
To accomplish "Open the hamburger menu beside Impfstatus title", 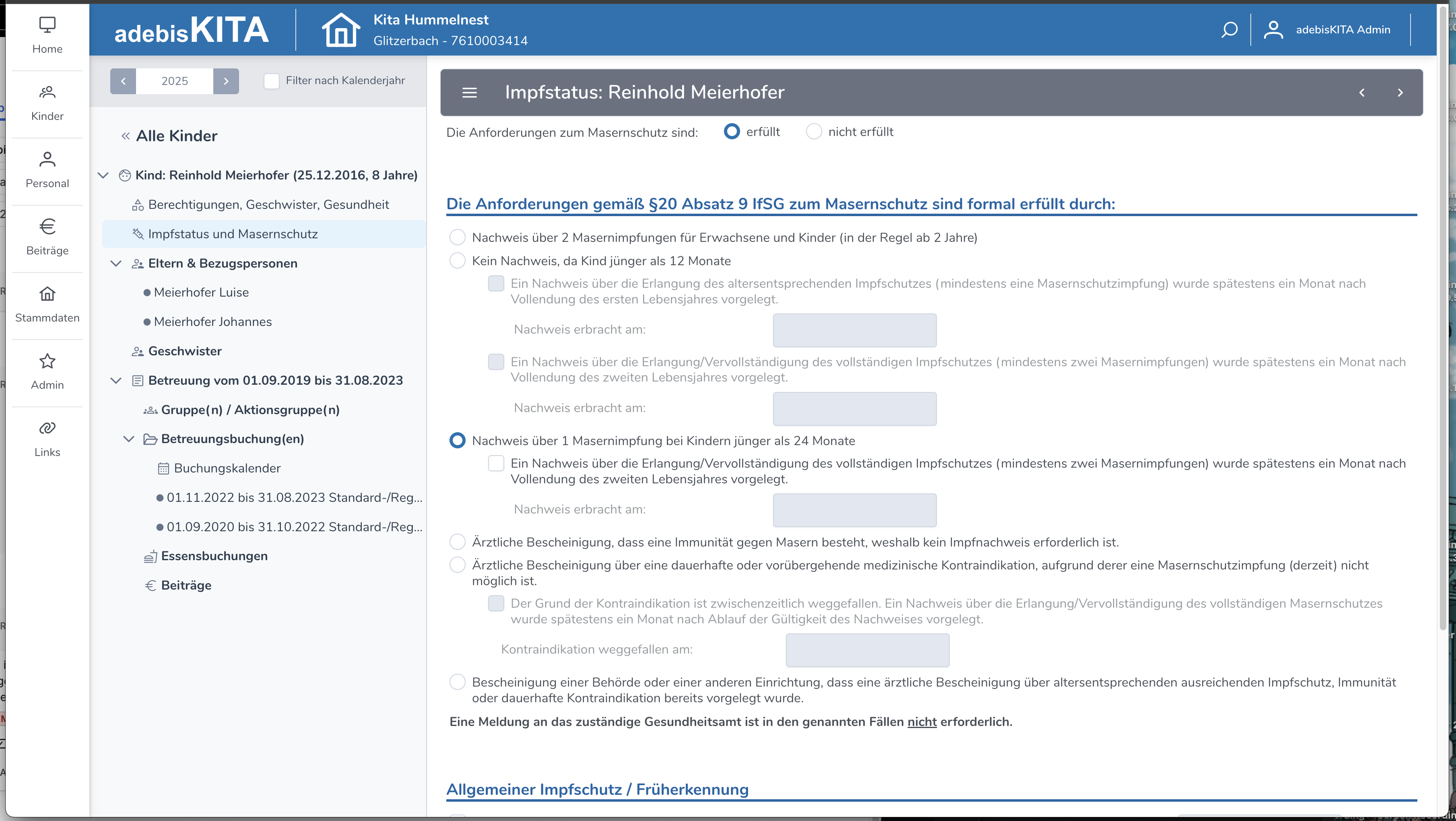I will [x=469, y=93].
